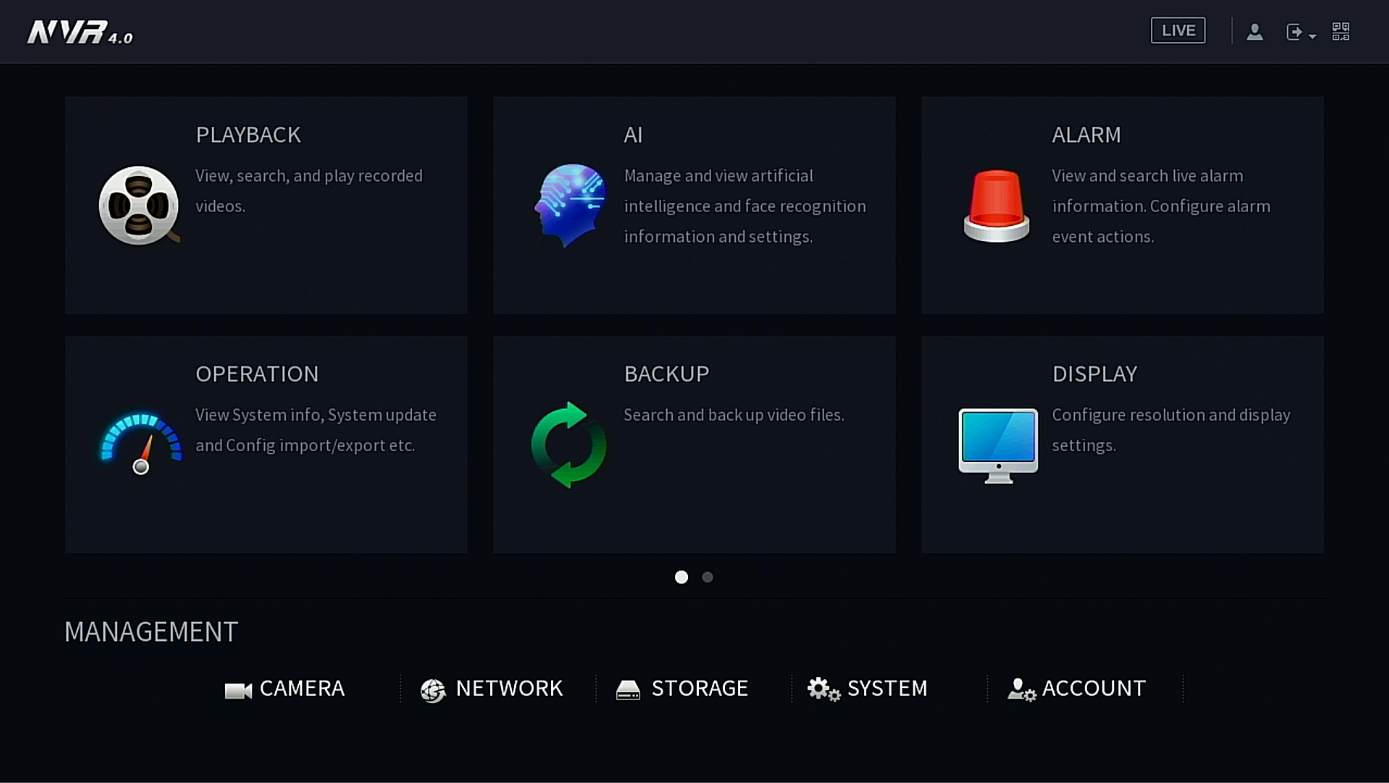Click 'Manage and view artificial intelligence' description
Image resolution: width=1389 pixels, height=783 pixels.
pyautogui.click(x=745, y=206)
